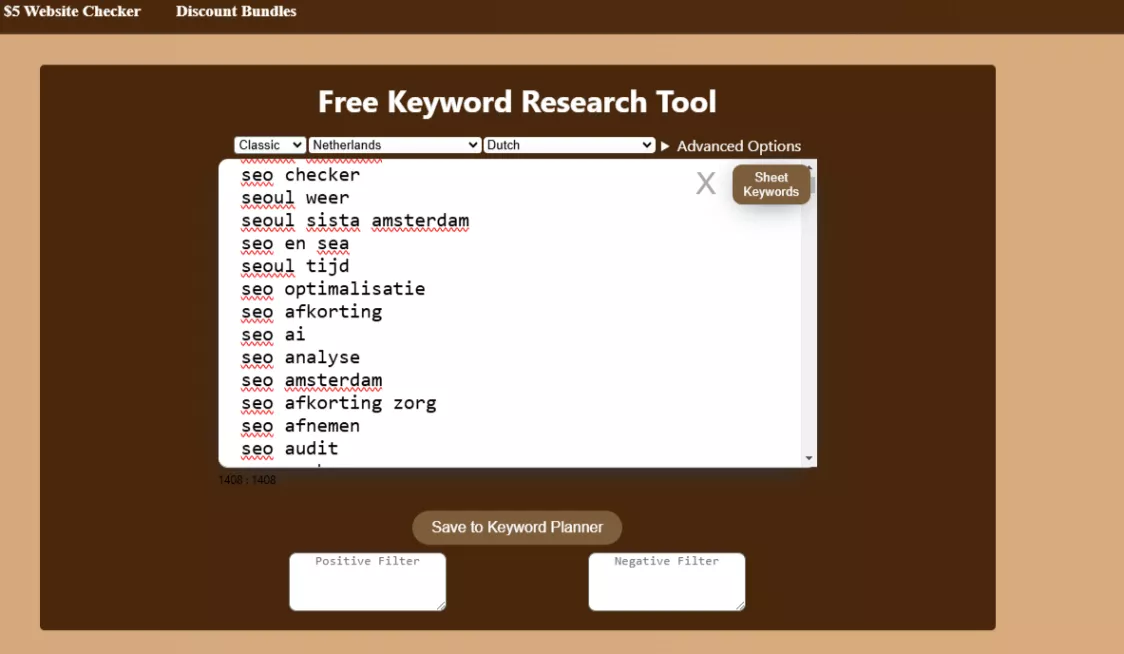Viewport: 1124px width, 654px height.
Task: Select the keyword 'seo audit'
Action: [x=289, y=448]
